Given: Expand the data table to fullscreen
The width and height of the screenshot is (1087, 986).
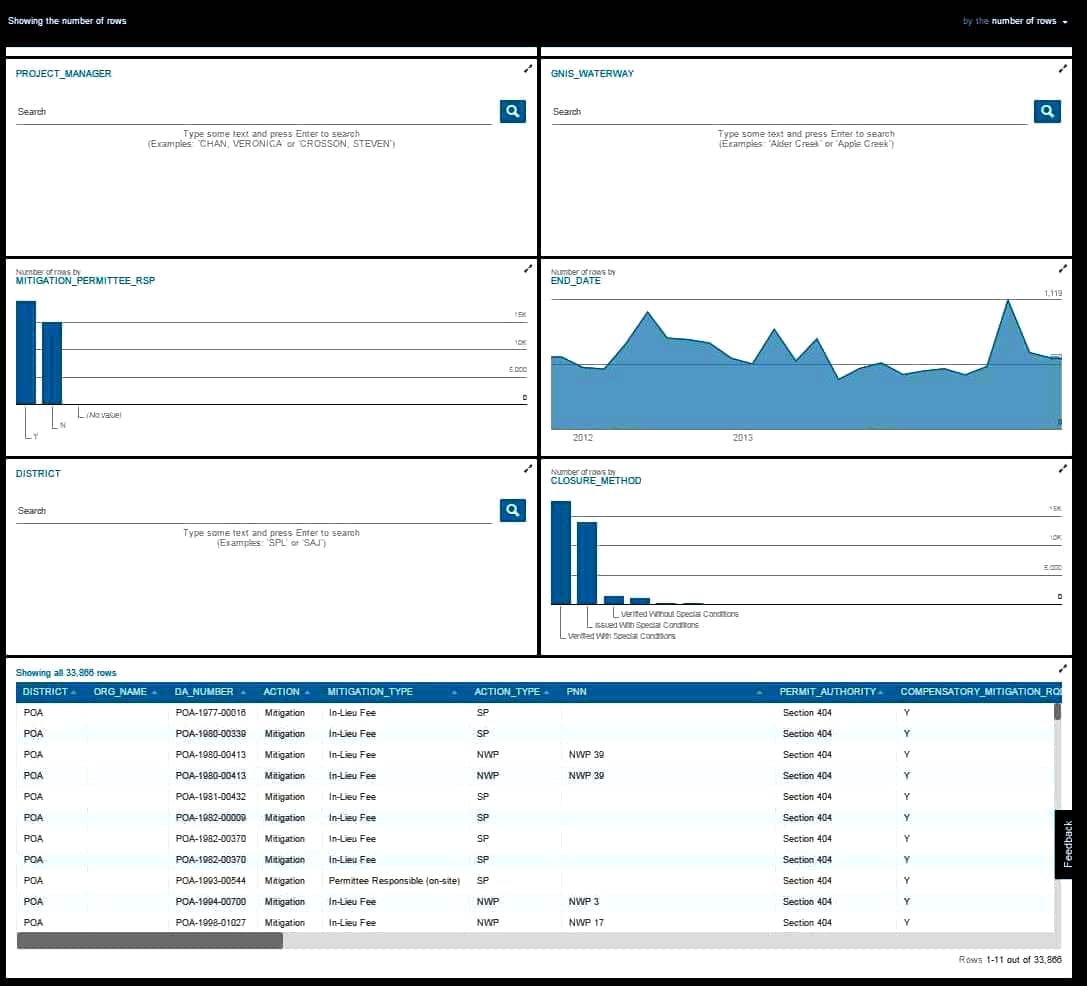Looking at the screenshot, I should pyautogui.click(x=1063, y=669).
